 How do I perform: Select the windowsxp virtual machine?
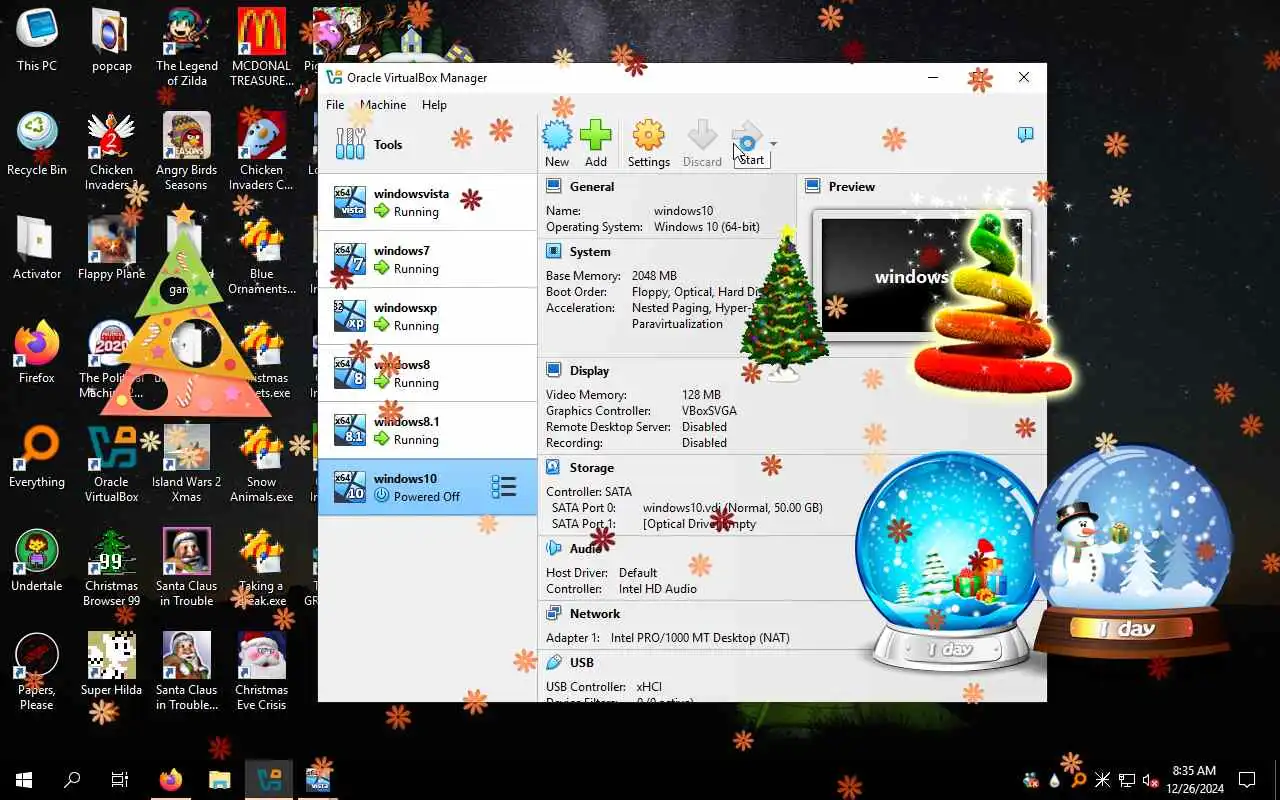click(427, 316)
